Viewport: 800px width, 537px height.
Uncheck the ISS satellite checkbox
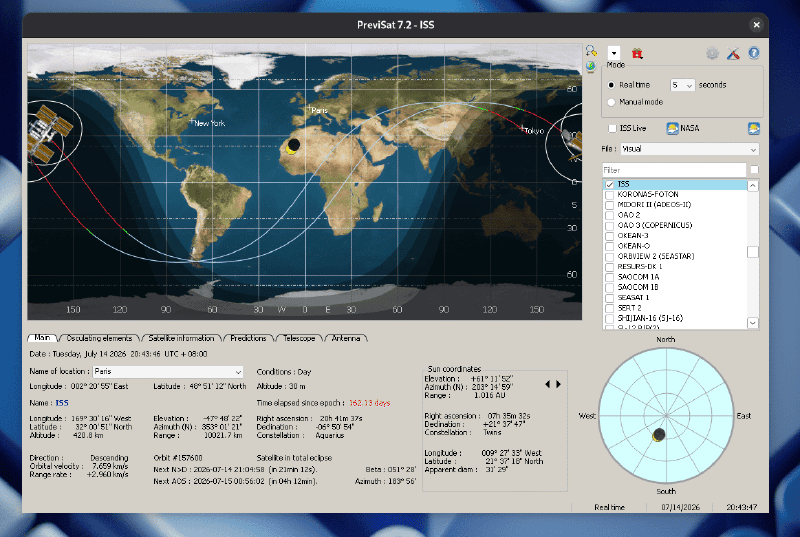click(x=609, y=184)
